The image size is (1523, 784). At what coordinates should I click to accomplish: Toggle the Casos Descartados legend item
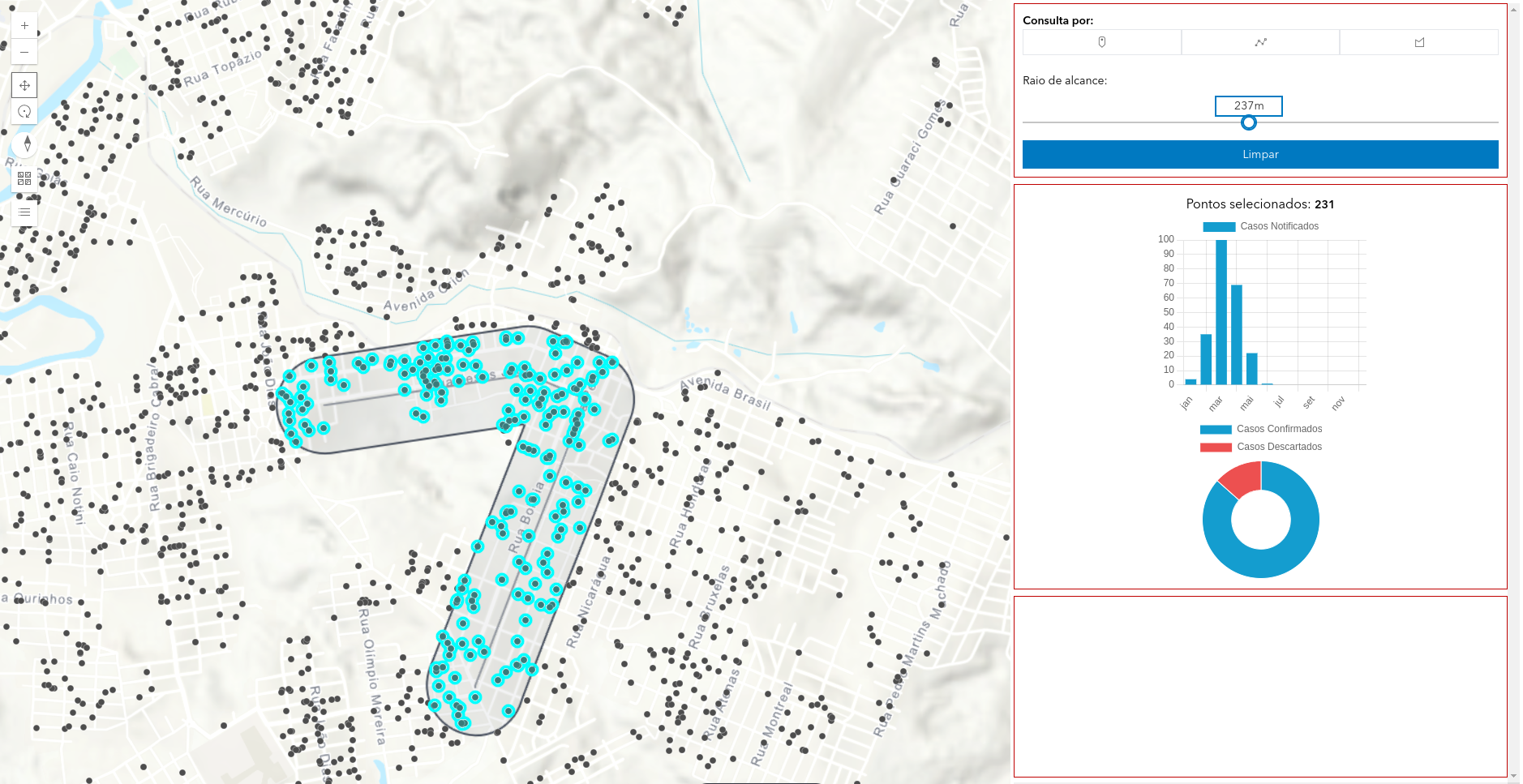(1261, 447)
